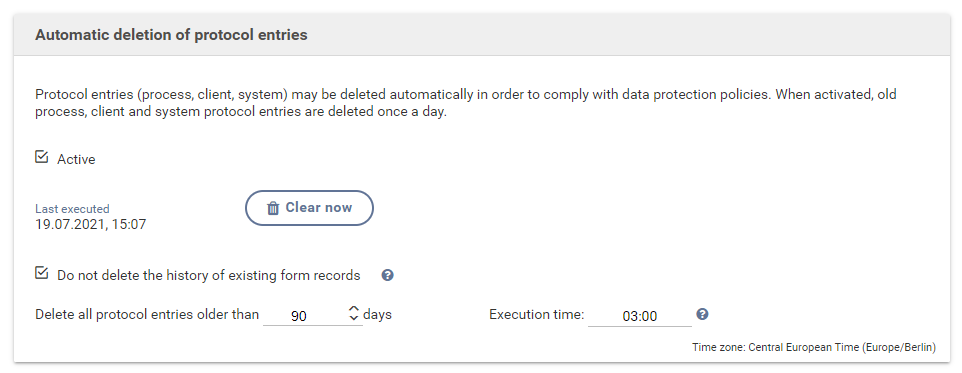The height and width of the screenshot is (373, 962).
Task: Open help icon next to Execution time
Action: click(702, 314)
